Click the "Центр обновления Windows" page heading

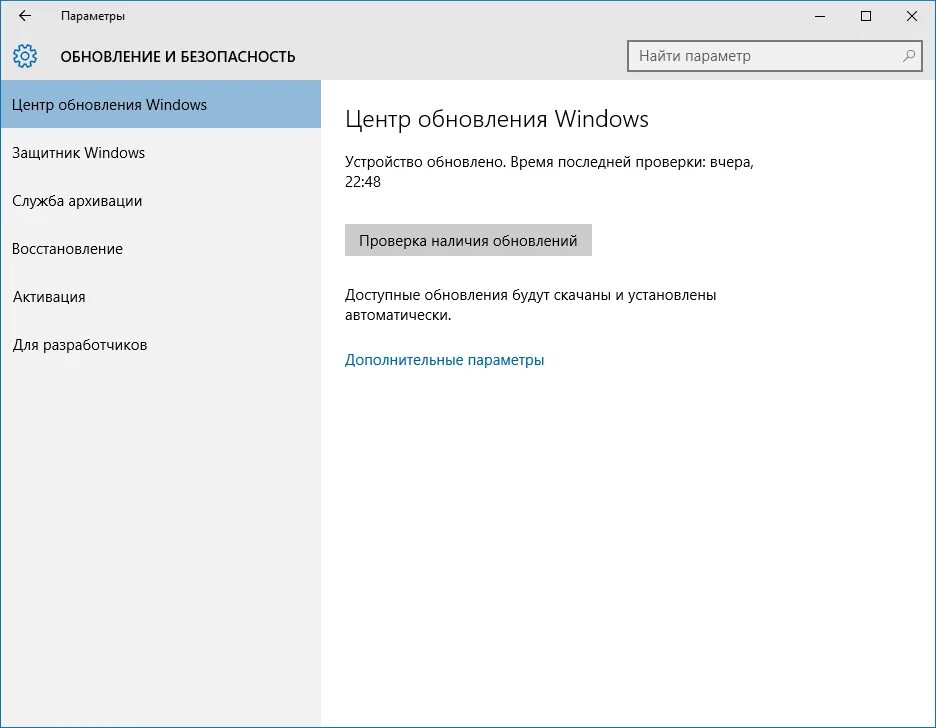pyautogui.click(x=497, y=119)
